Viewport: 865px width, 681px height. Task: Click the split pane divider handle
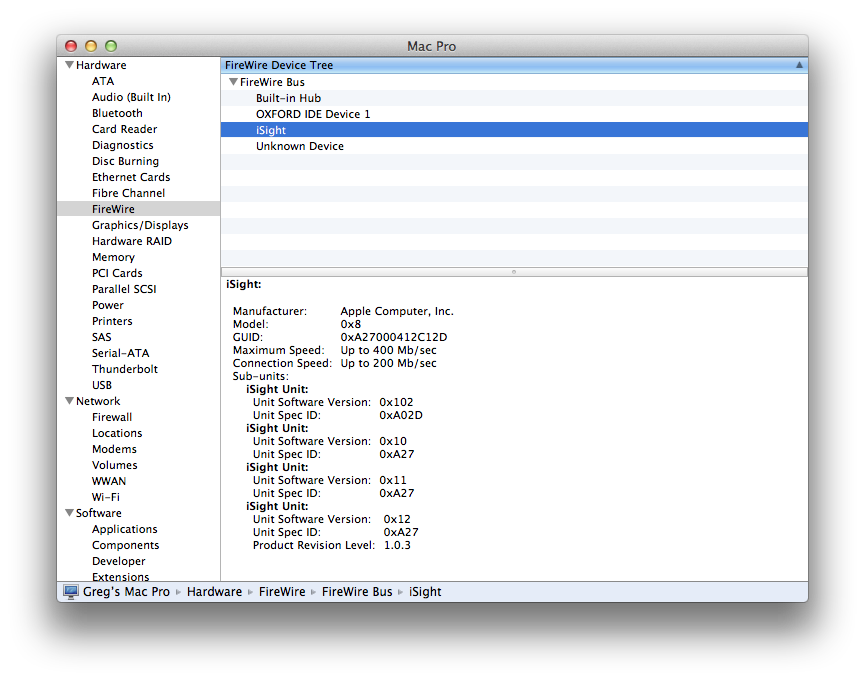tap(514, 272)
